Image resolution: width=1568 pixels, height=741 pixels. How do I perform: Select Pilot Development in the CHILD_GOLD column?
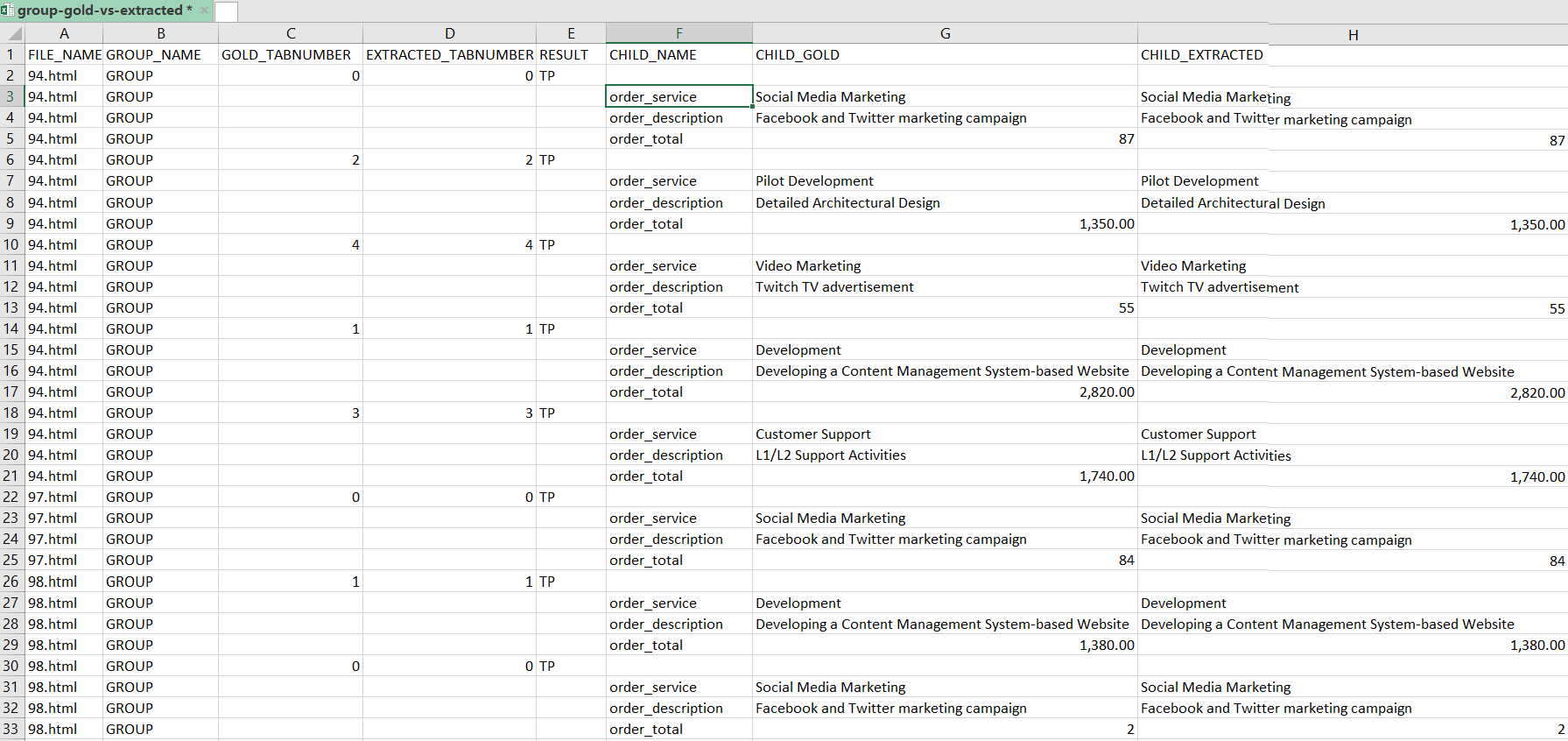pos(946,180)
